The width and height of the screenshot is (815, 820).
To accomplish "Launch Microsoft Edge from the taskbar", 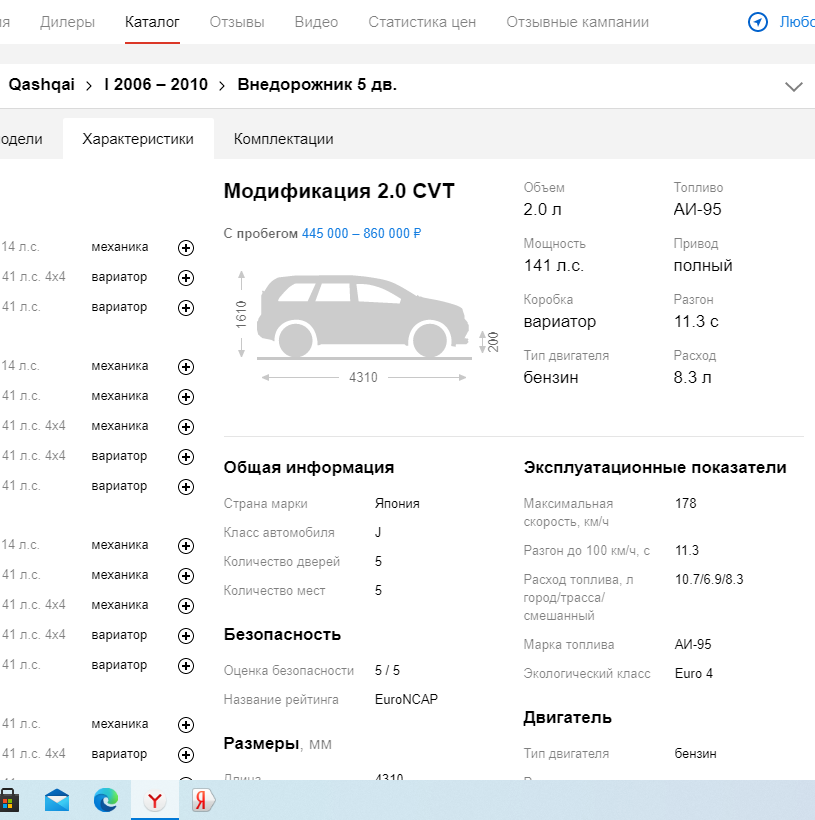I will [x=106, y=800].
